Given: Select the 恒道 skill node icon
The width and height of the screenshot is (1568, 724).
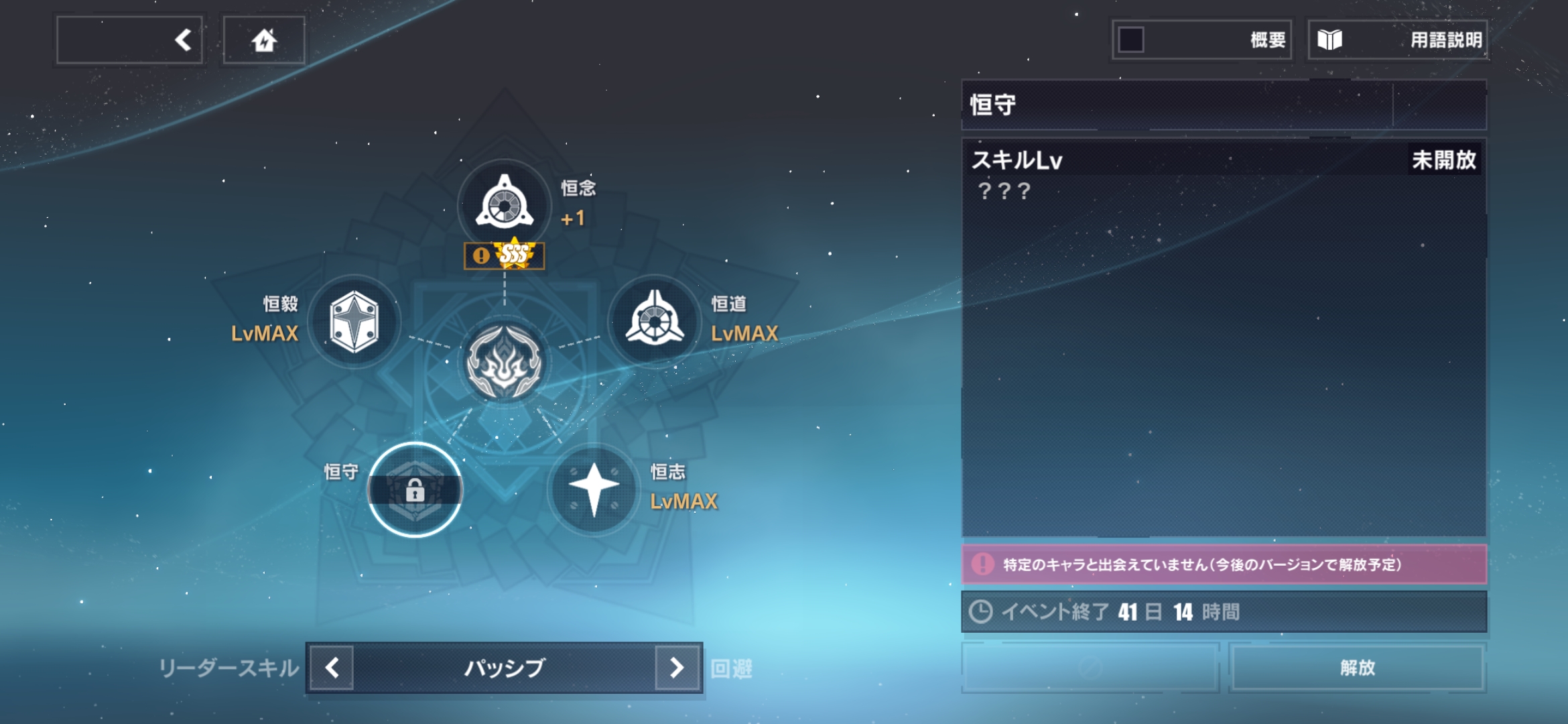Looking at the screenshot, I should tap(655, 321).
